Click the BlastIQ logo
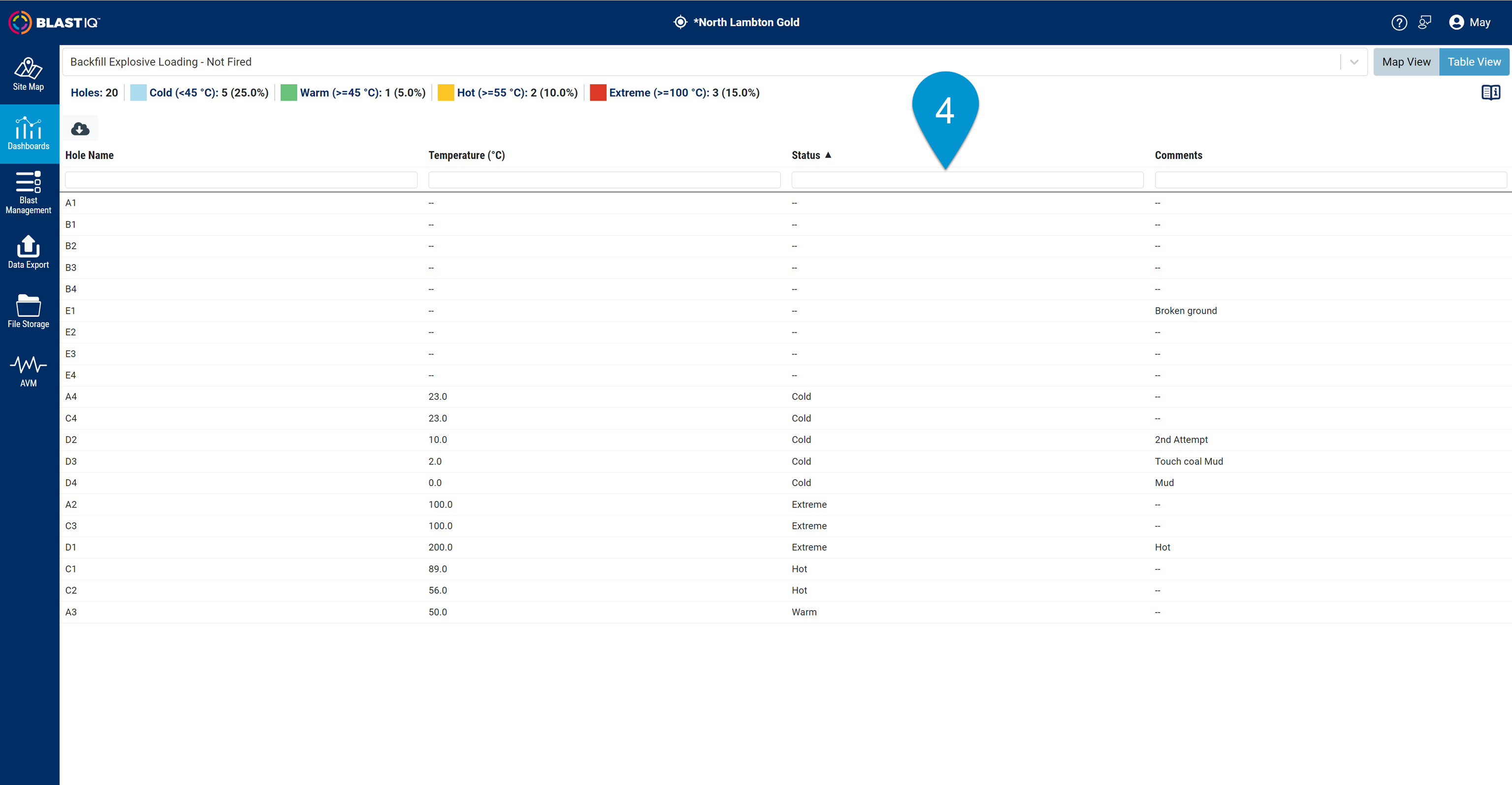This screenshot has width=1512, height=785. click(x=54, y=22)
